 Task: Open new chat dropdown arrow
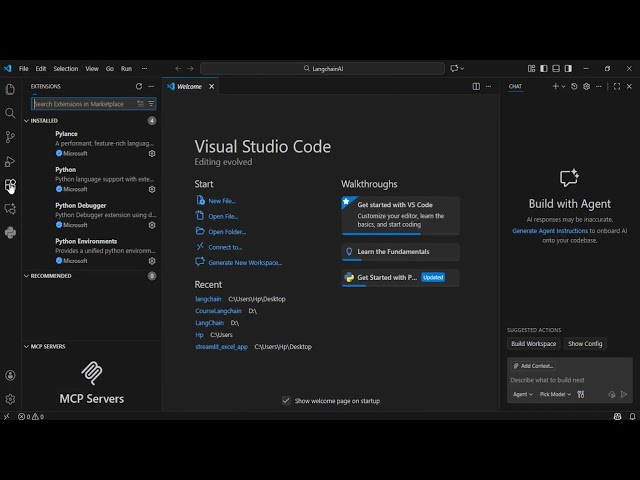click(563, 87)
